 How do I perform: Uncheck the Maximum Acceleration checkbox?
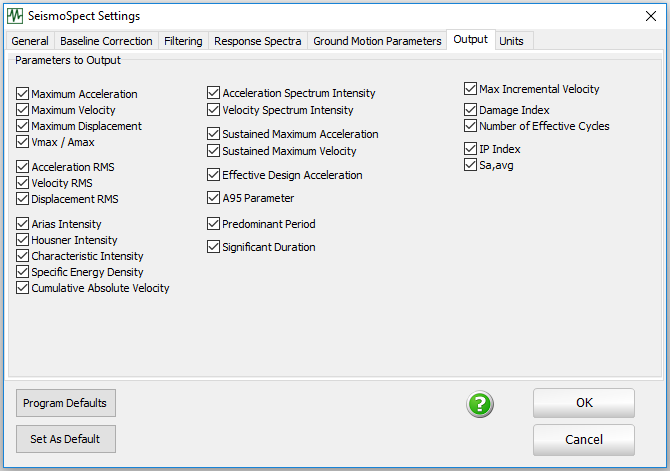tap(23, 94)
